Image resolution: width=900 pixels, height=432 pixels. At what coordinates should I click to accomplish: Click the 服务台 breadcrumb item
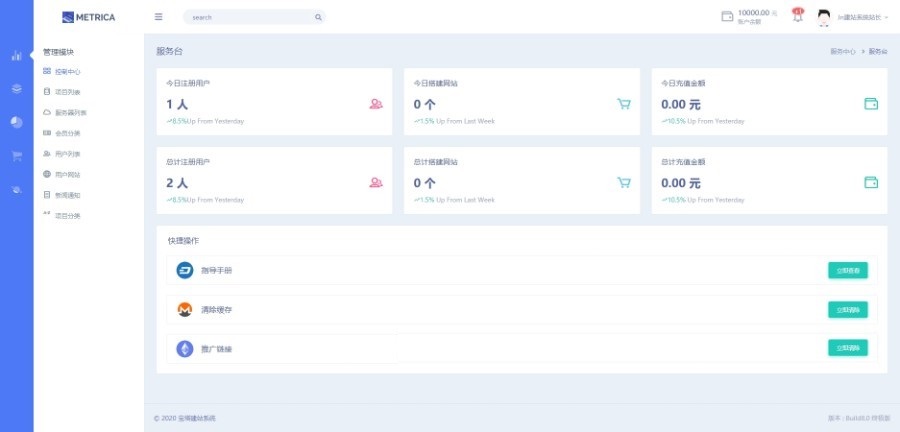pos(878,52)
